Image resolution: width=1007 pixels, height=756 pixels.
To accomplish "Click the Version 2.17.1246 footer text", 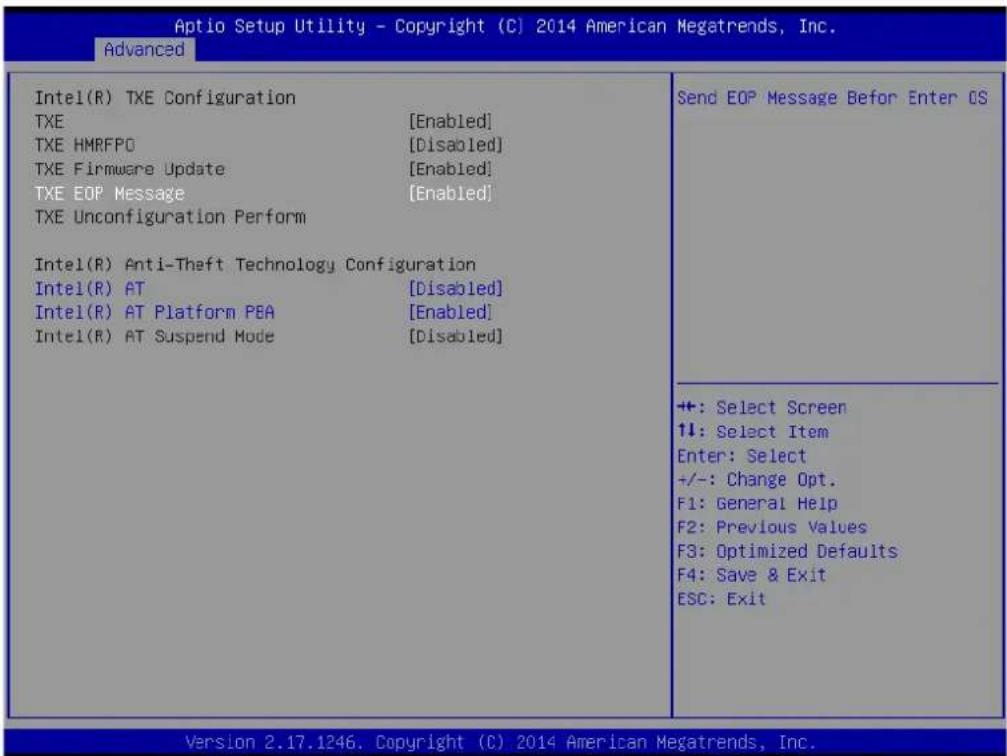I will point(501,743).
